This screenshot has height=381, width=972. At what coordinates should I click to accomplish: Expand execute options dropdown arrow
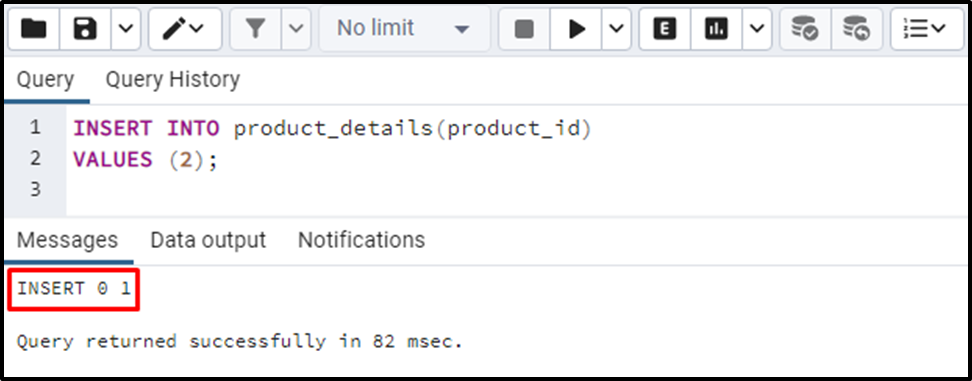(616, 29)
